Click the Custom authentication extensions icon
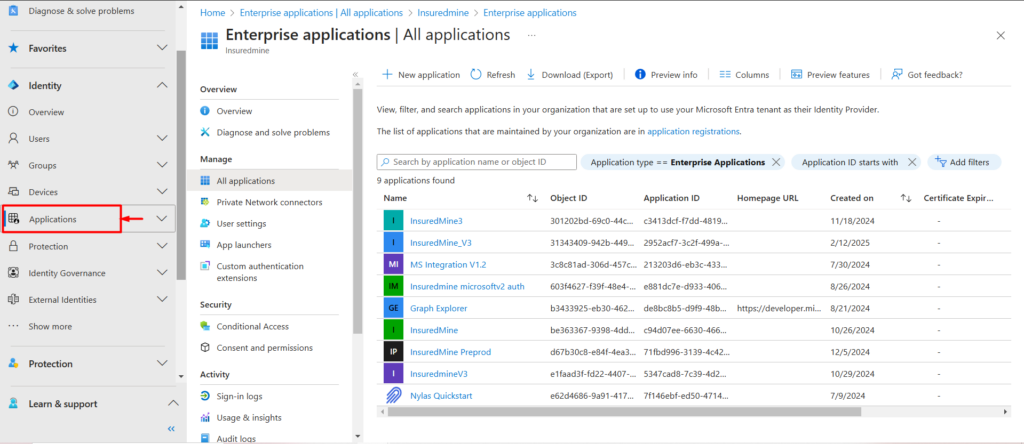Screen dimensions: 1024x444 [x=205, y=266]
